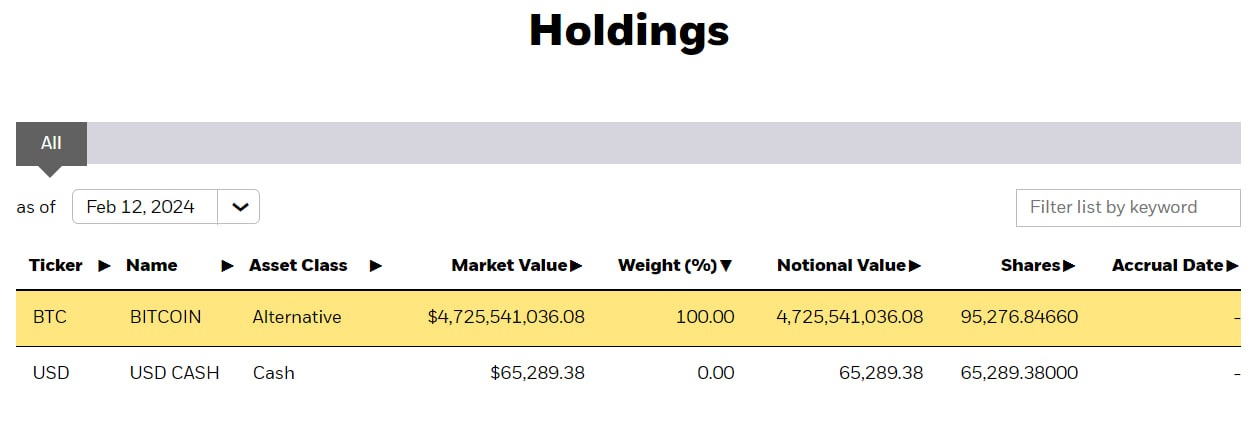The width and height of the screenshot is (1259, 439).
Task: Click the Ticker column header
Action: coord(56,266)
